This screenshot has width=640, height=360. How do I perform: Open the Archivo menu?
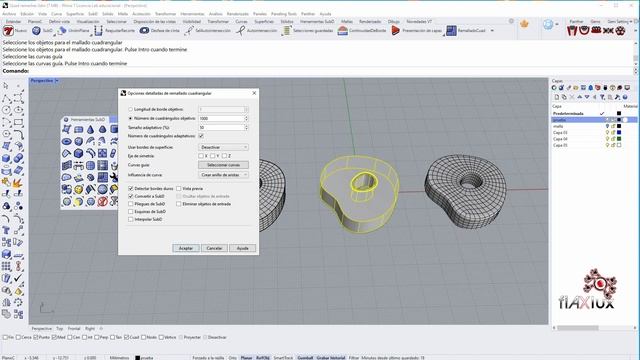[x=9, y=14]
